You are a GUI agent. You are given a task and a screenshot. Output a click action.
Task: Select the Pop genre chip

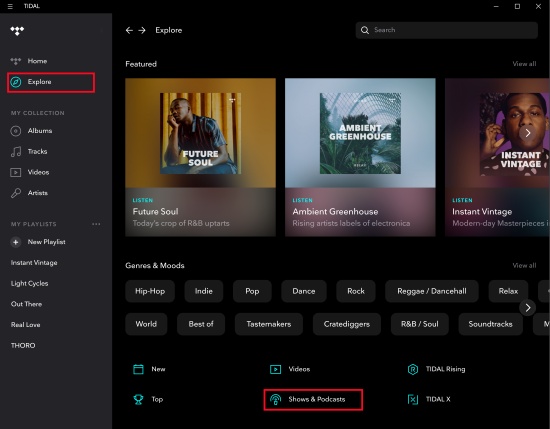tap(252, 291)
